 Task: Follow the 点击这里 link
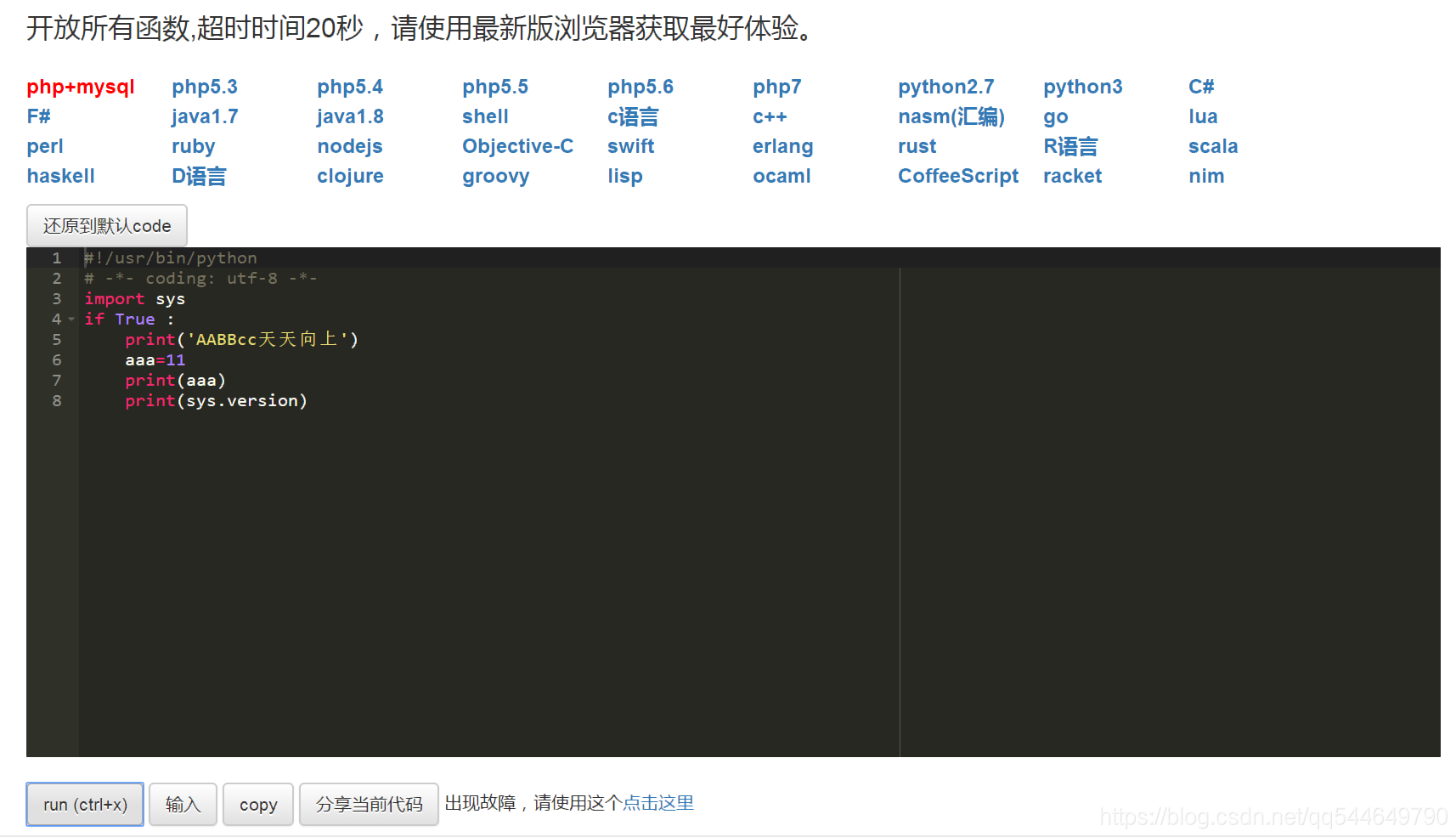click(x=658, y=803)
